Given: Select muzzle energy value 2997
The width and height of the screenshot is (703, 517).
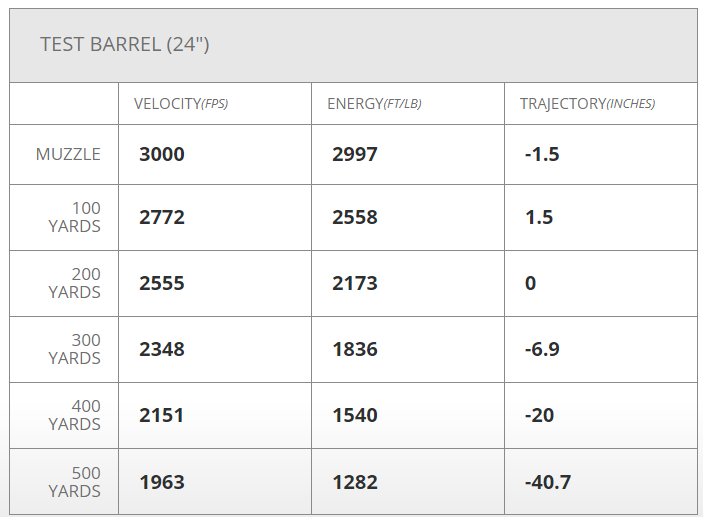Looking at the screenshot, I should click(x=355, y=154).
